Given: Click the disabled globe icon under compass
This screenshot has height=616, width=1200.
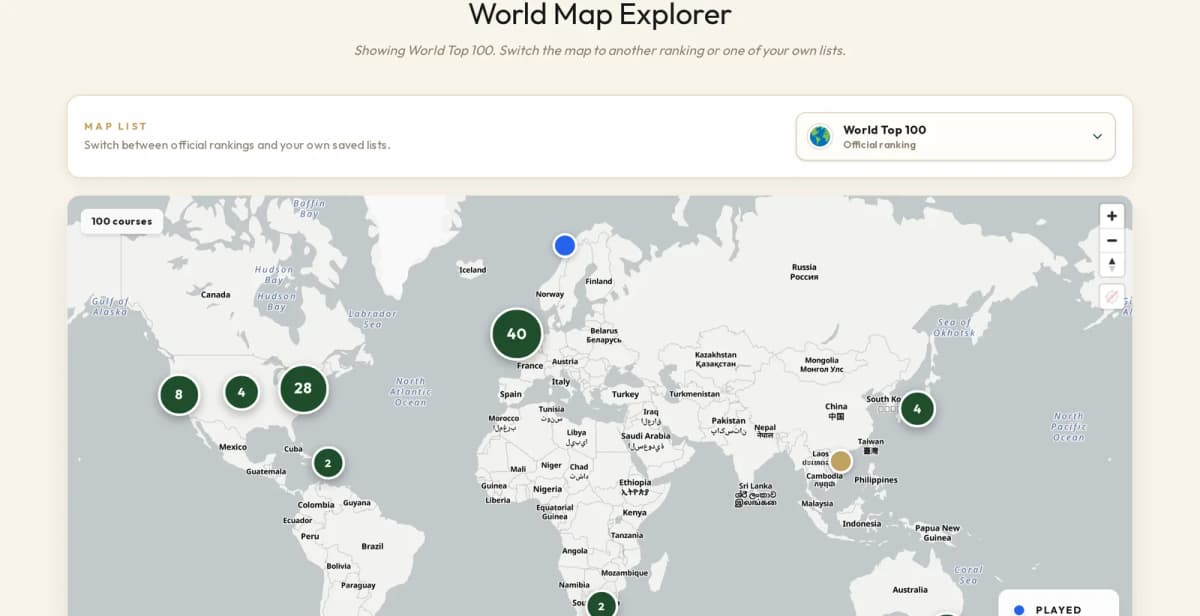Looking at the screenshot, I should (1112, 296).
